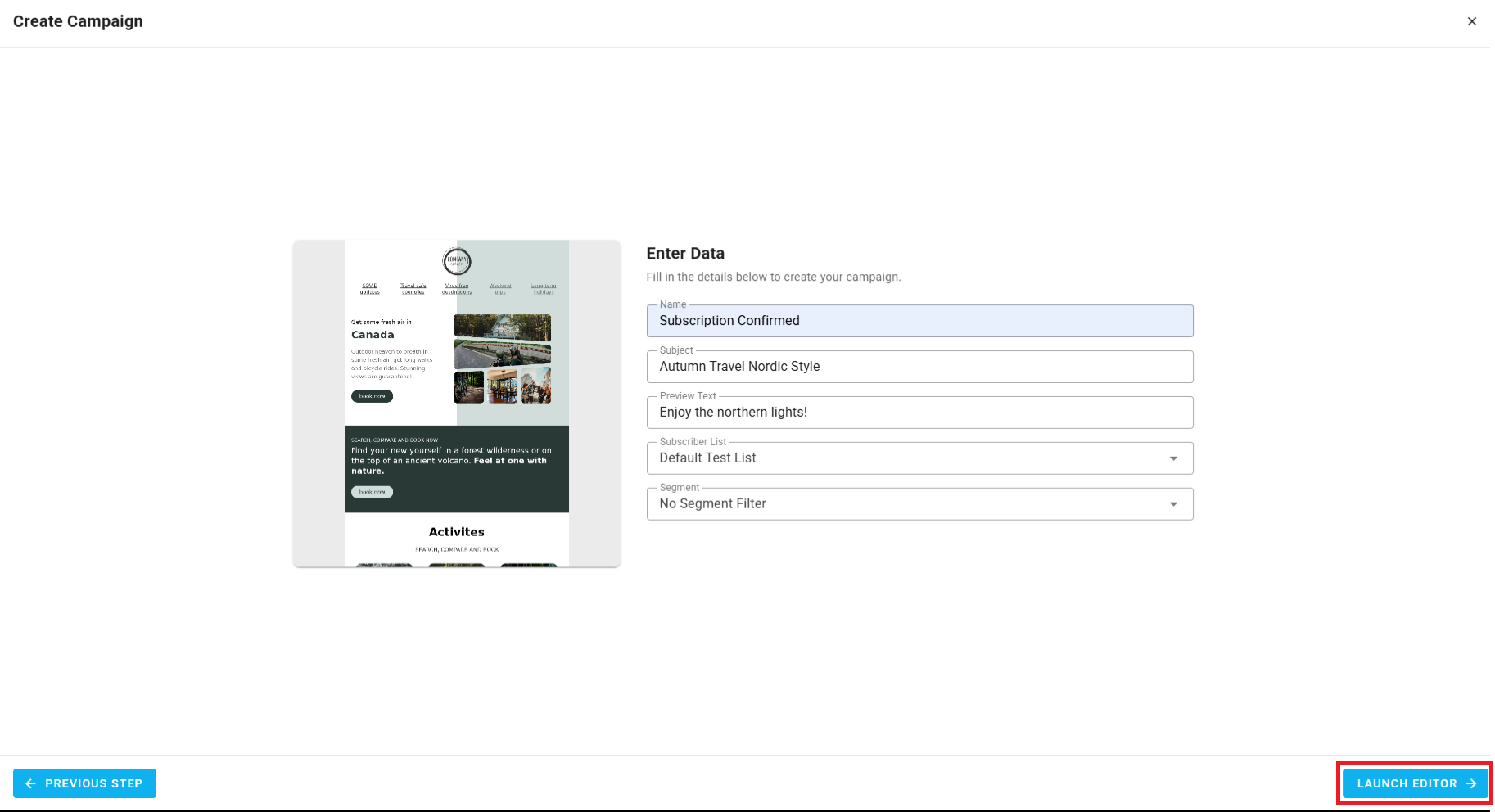Click the email template preview thumbnail
This screenshot has height=812, width=1495.
(456, 403)
